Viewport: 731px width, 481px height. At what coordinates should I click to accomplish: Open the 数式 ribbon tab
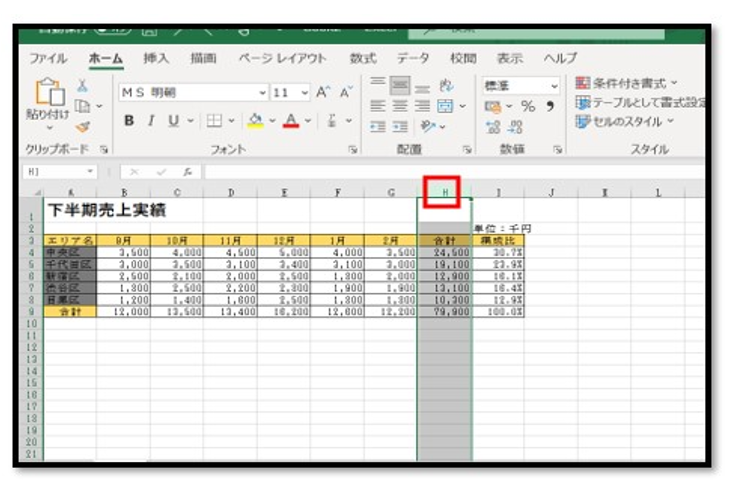pos(363,58)
